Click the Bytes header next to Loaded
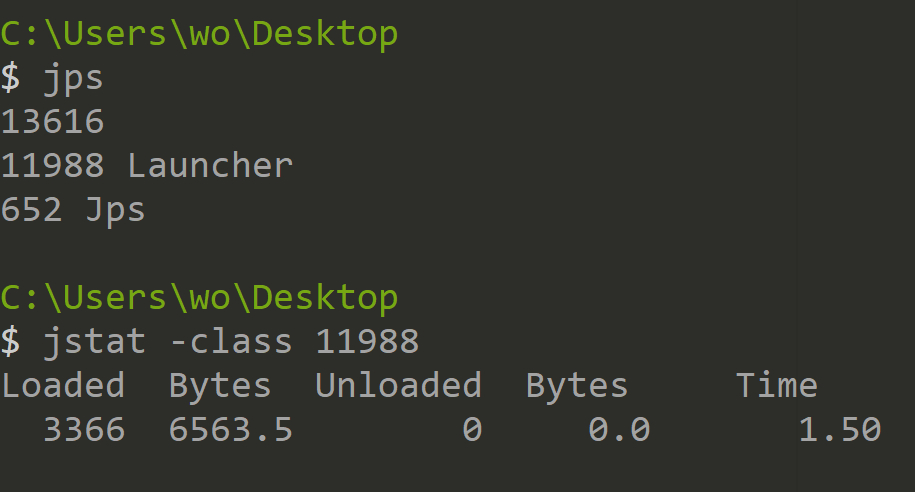This screenshot has width=915, height=492. tap(220, 386)
